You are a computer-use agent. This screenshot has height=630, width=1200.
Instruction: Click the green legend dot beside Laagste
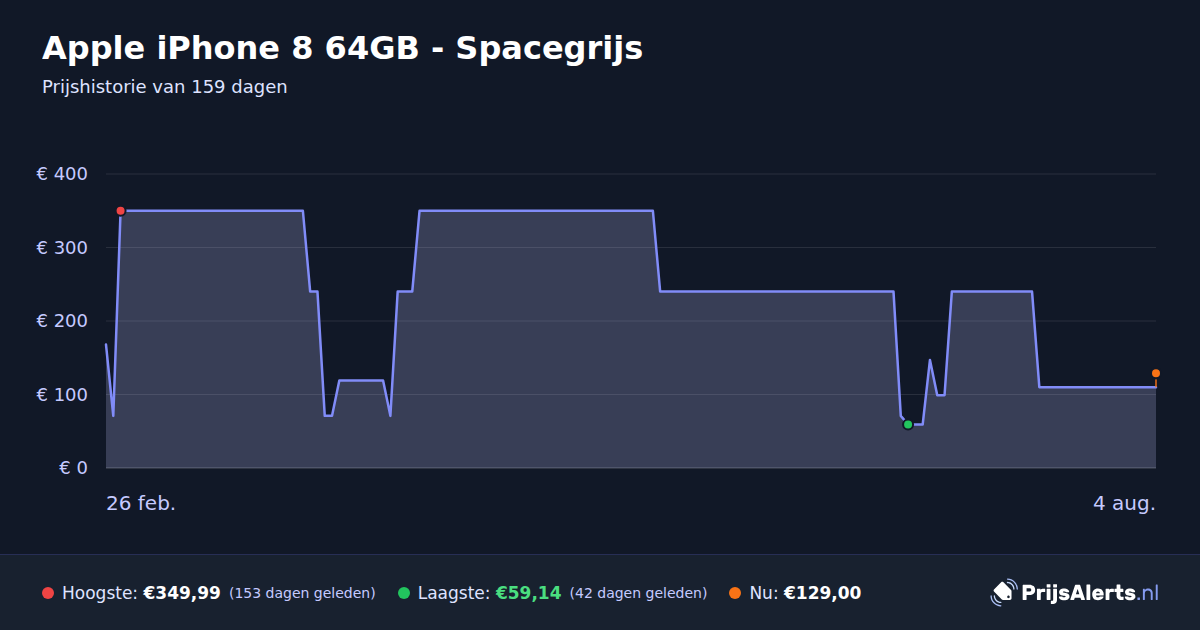click(404, 593)
